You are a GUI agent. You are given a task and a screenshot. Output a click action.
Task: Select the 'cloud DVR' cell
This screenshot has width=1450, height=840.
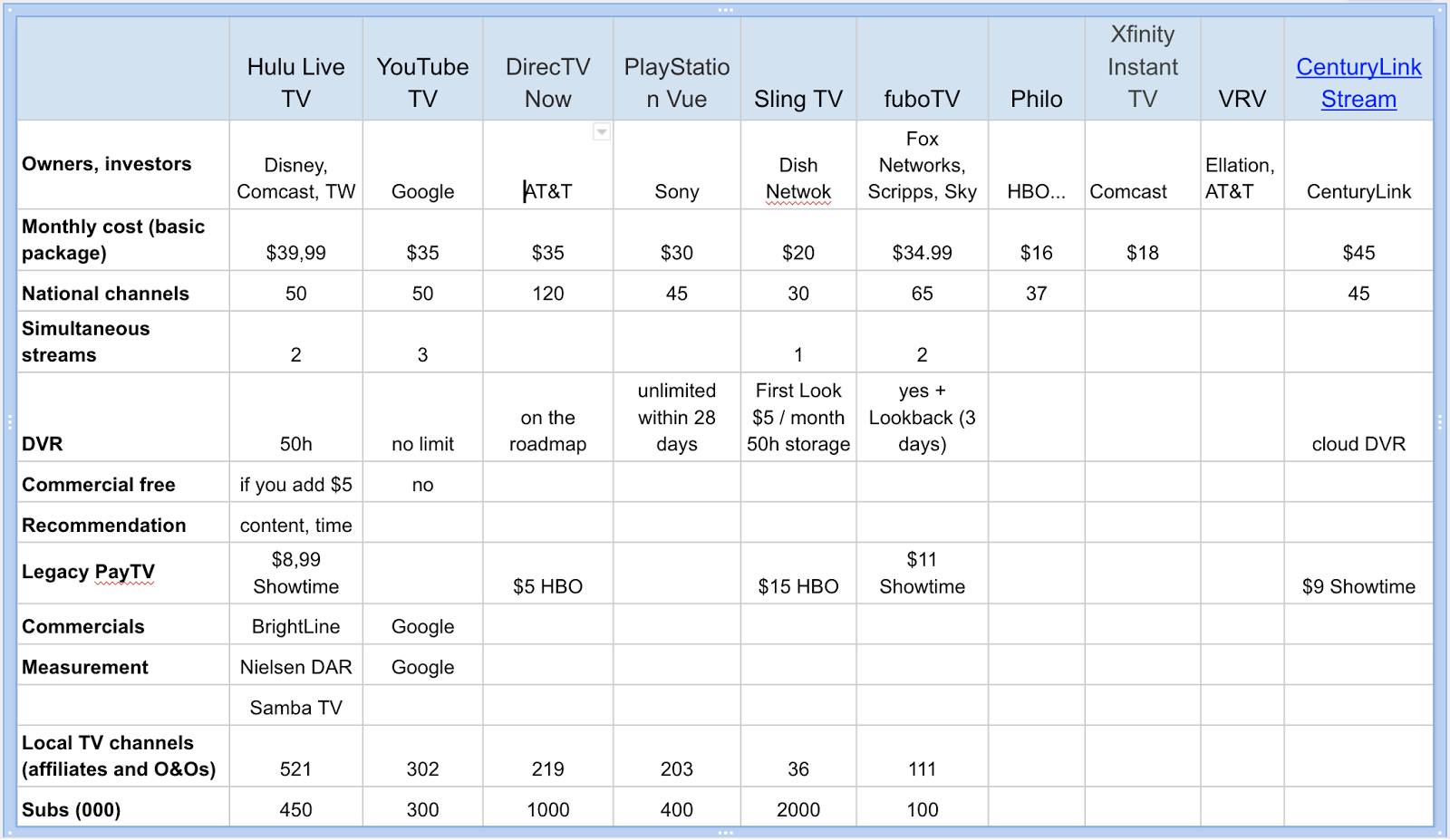pyautogui.click(x=1358, y=418)
